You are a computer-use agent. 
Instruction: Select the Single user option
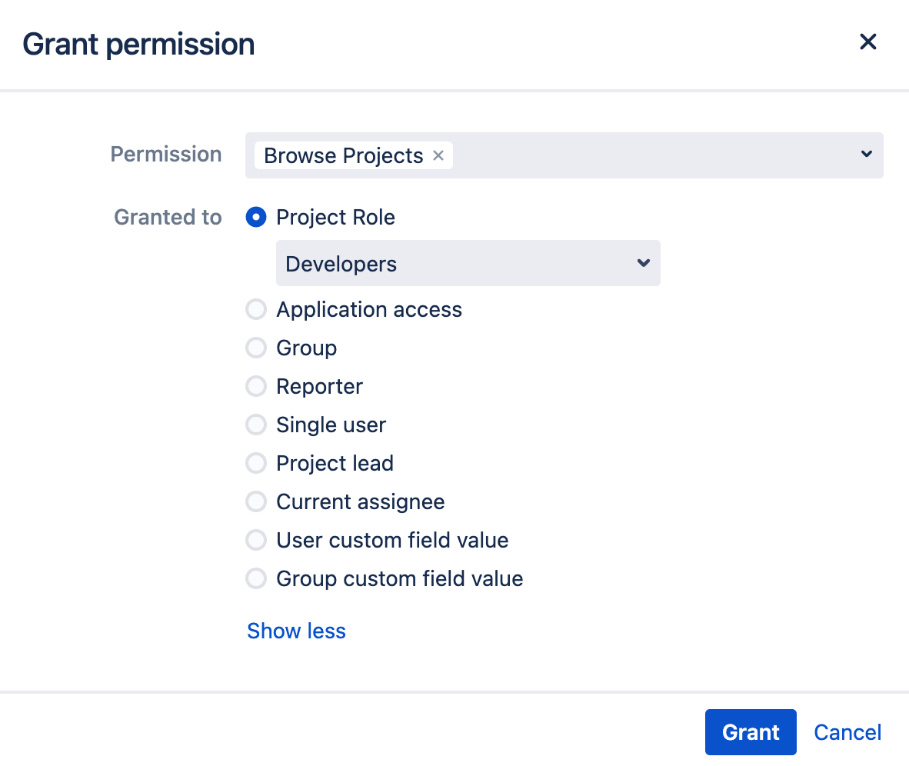point(256,425)
